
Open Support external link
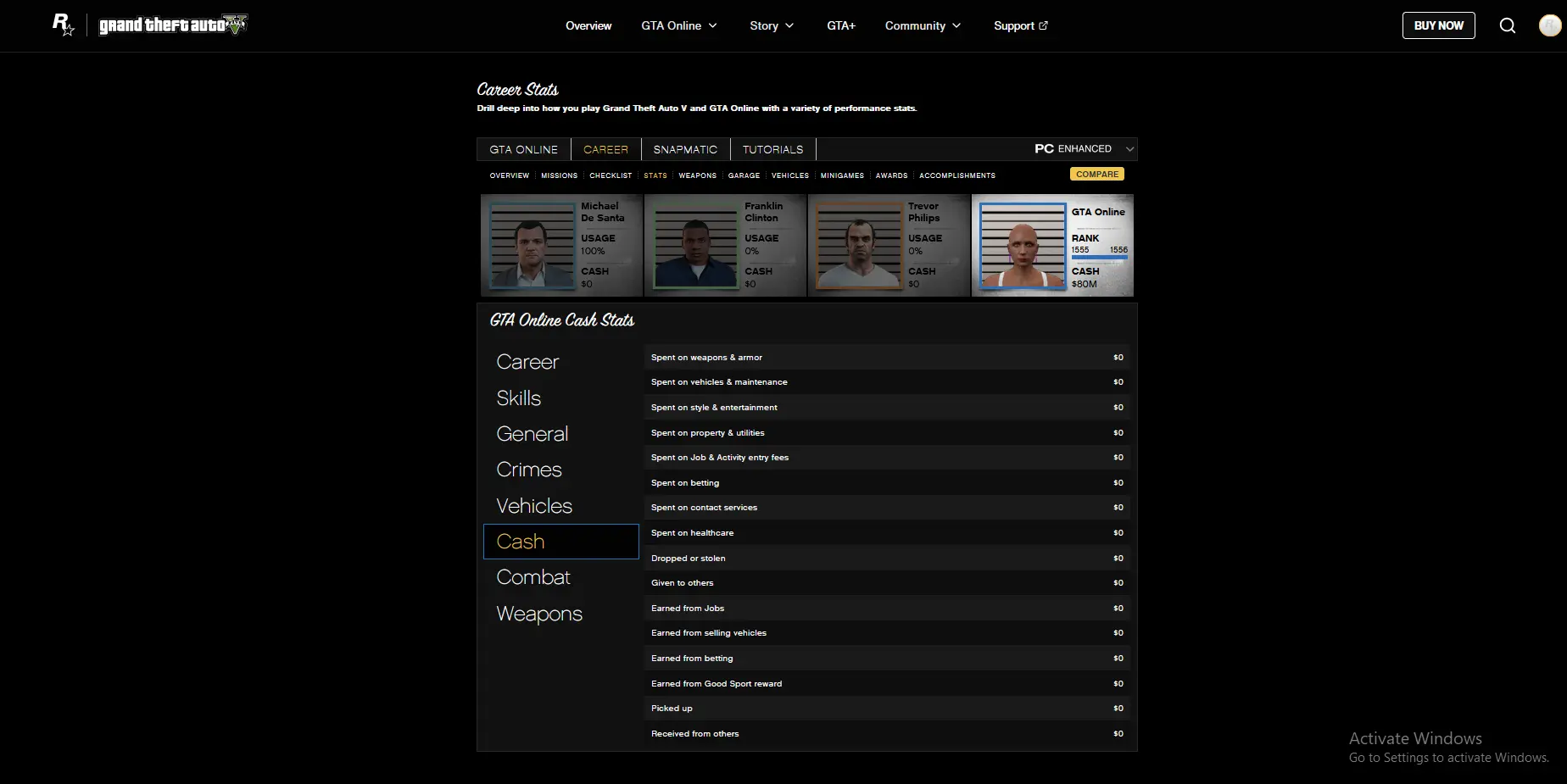click(x=1020, y=25)
